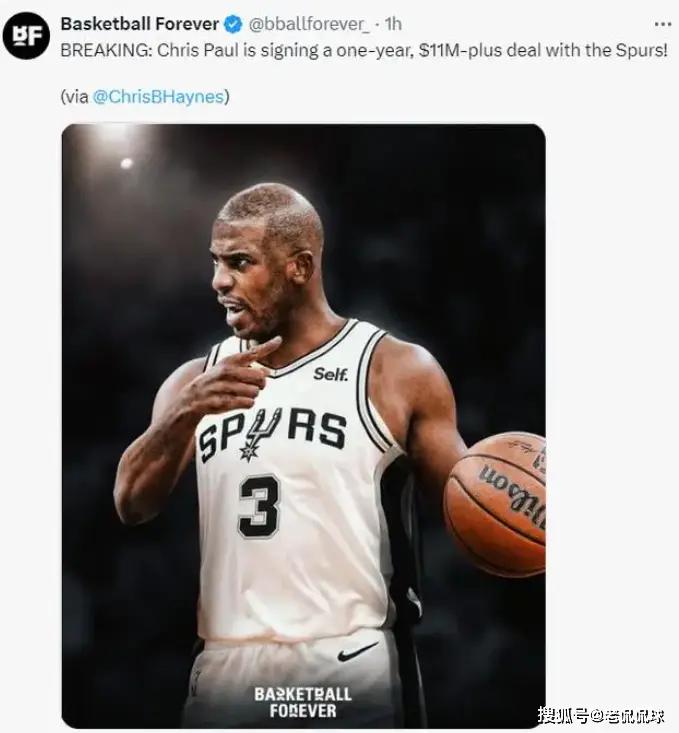679x733 pixels.
Task: Click the Basketball Forever watermark in image
Action: point(303,702)
